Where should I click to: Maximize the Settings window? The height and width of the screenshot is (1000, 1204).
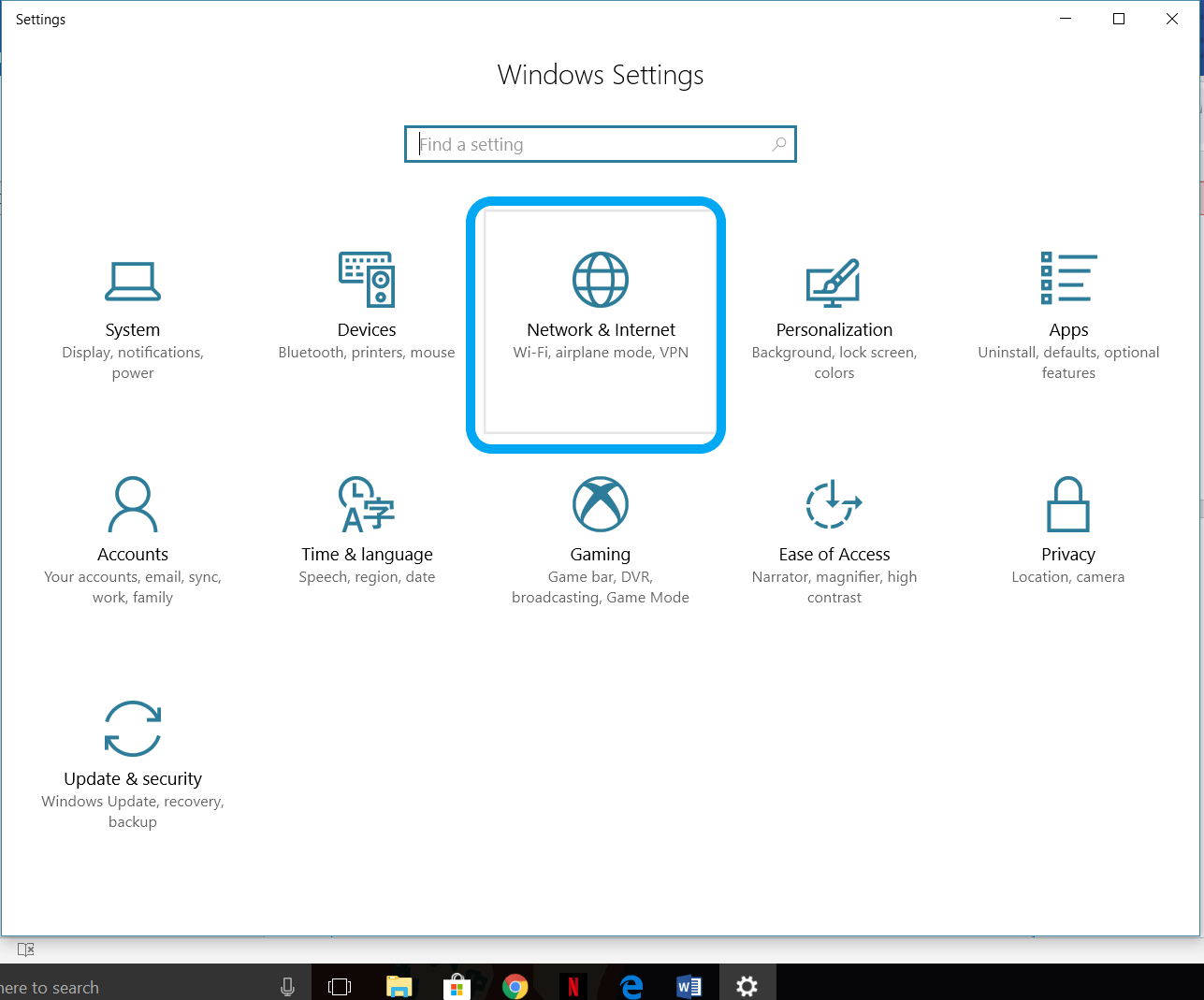(1119, 19)
